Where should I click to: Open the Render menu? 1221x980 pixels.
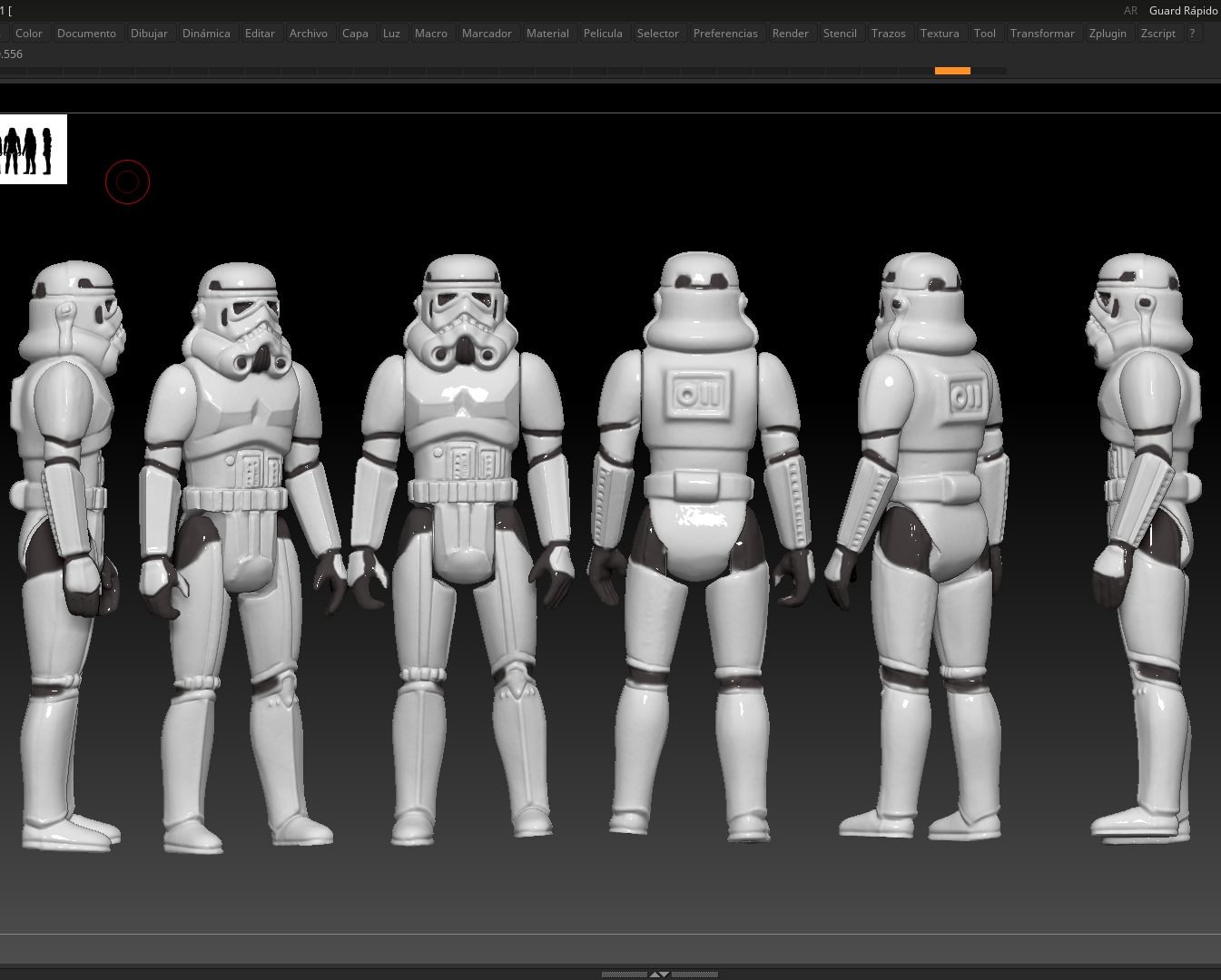click(x=790, y=34)
